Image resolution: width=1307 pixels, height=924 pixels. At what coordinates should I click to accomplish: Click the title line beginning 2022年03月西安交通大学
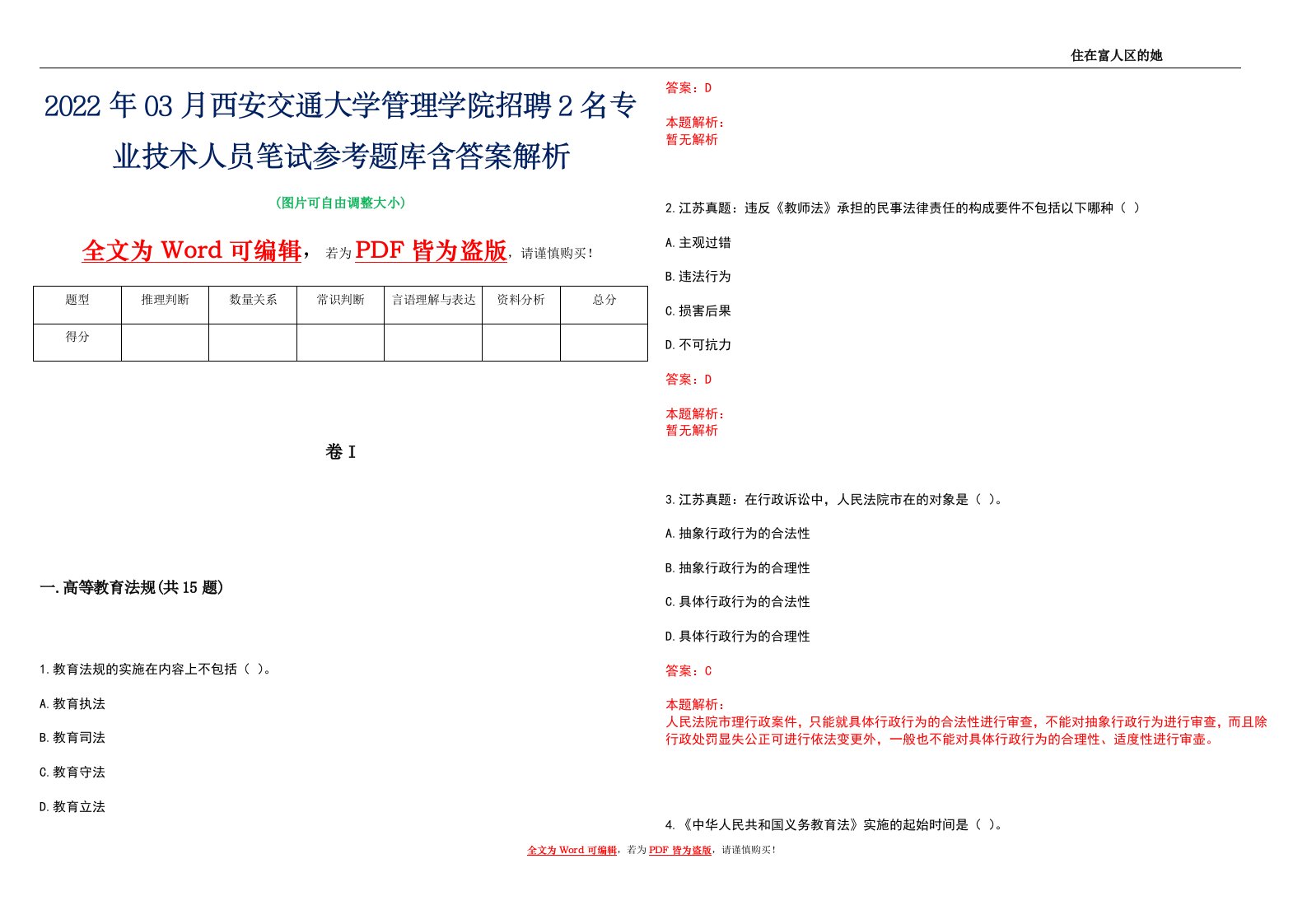[x=340, y=105]
